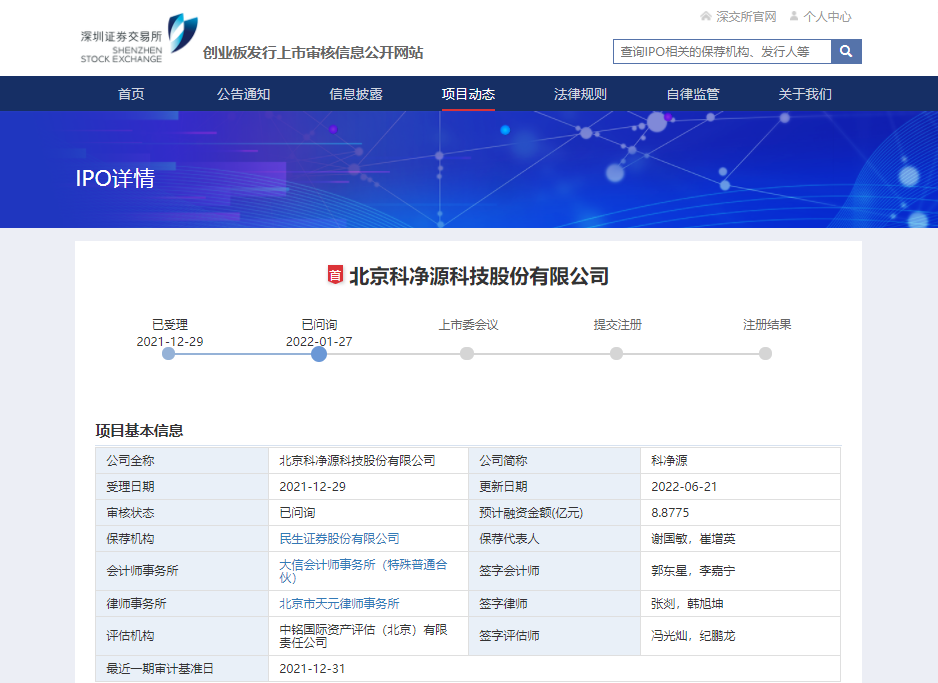
Task: Click the red 首 badge icon
Action: (335, 275)
